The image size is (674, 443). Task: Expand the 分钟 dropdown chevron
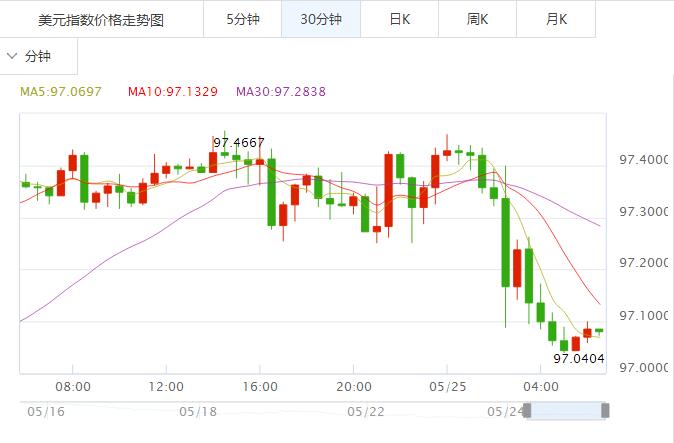[x=13, y=57]
